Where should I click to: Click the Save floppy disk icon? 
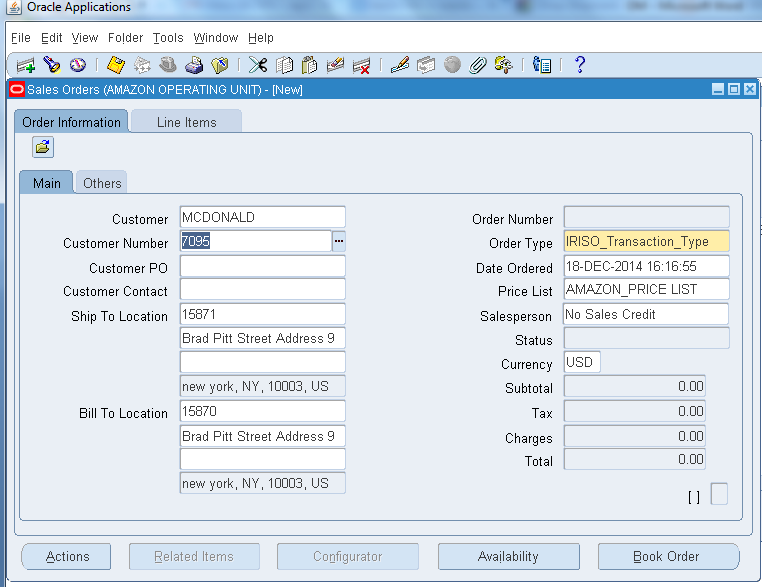116,65
